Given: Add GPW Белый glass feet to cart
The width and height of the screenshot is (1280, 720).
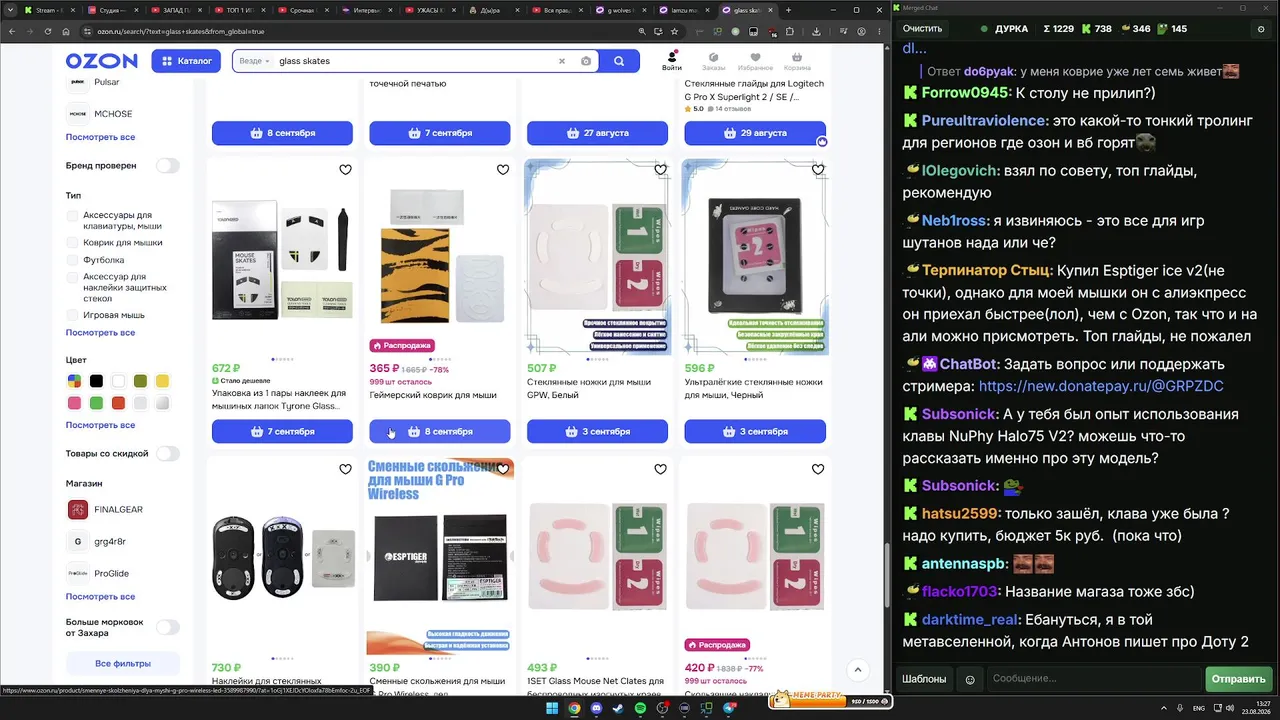Looking at the screenshot, I should point(597,431).
